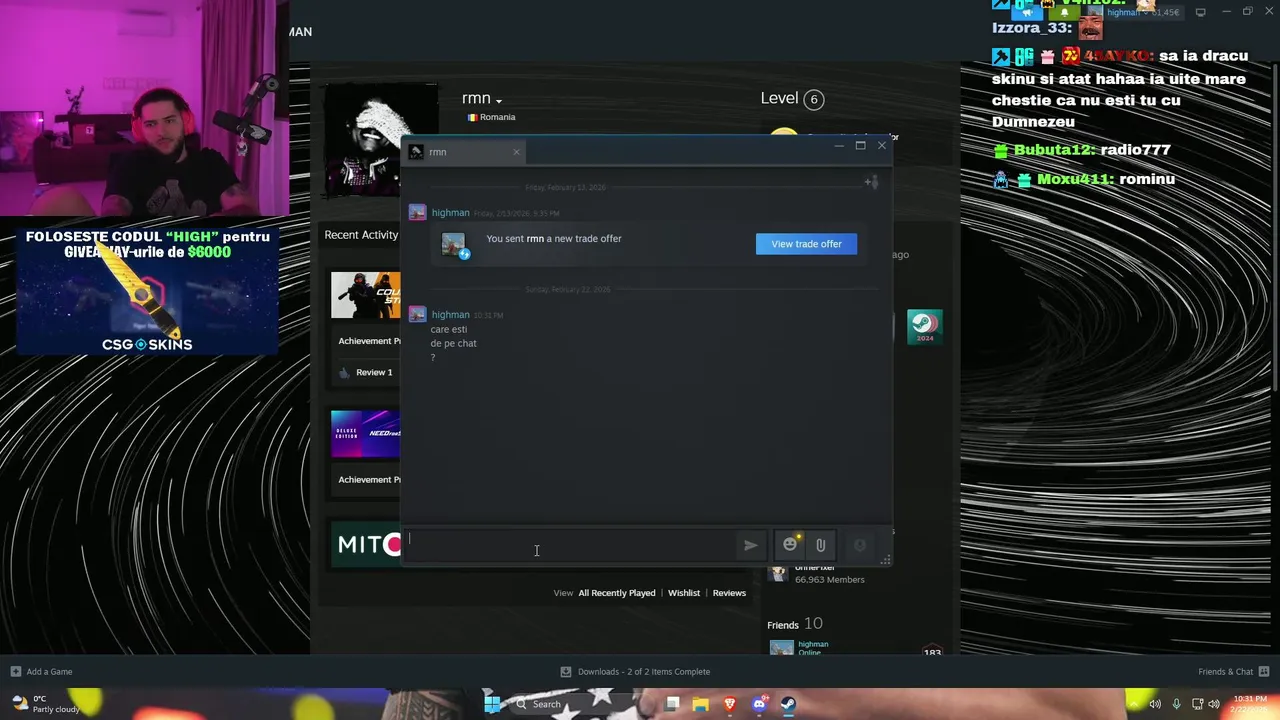Click the Downloads icon in Steam footer
This screenshot has width=1280, height=720.
pyautogui.click(x=566, y=672)
